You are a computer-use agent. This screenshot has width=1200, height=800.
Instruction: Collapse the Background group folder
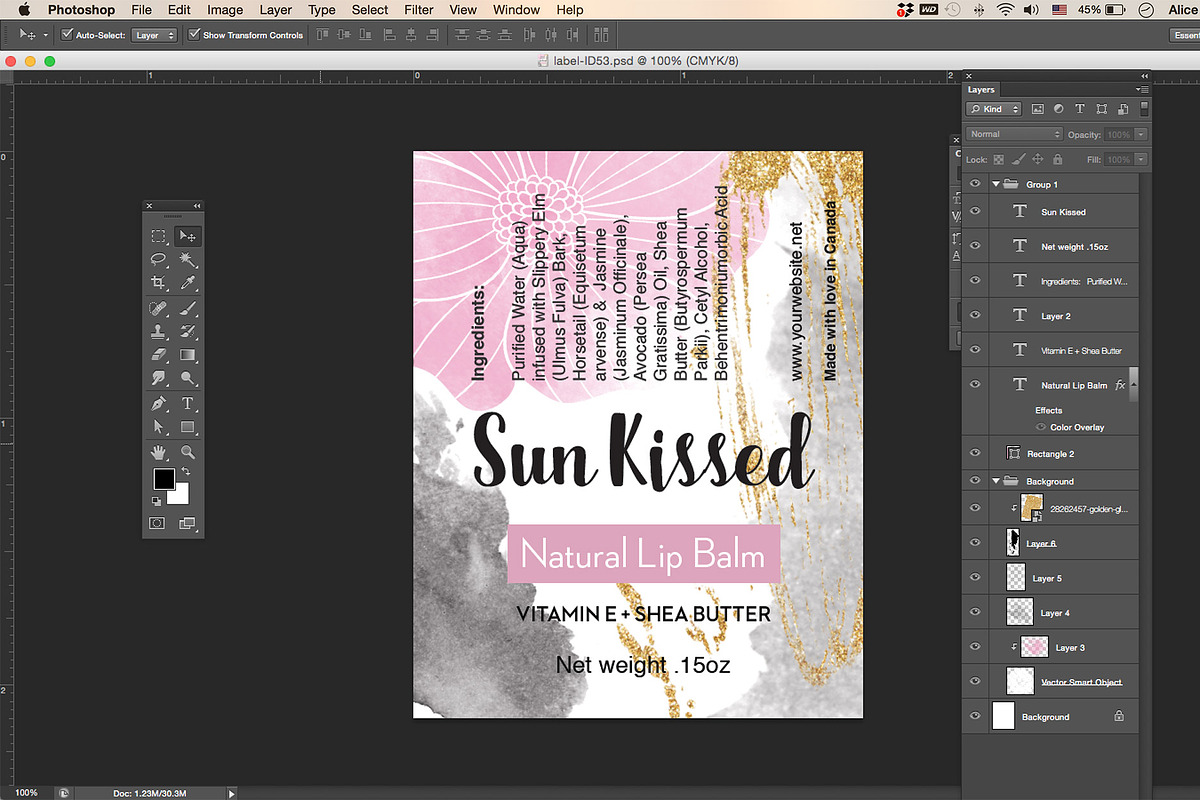tap(996, 481)
